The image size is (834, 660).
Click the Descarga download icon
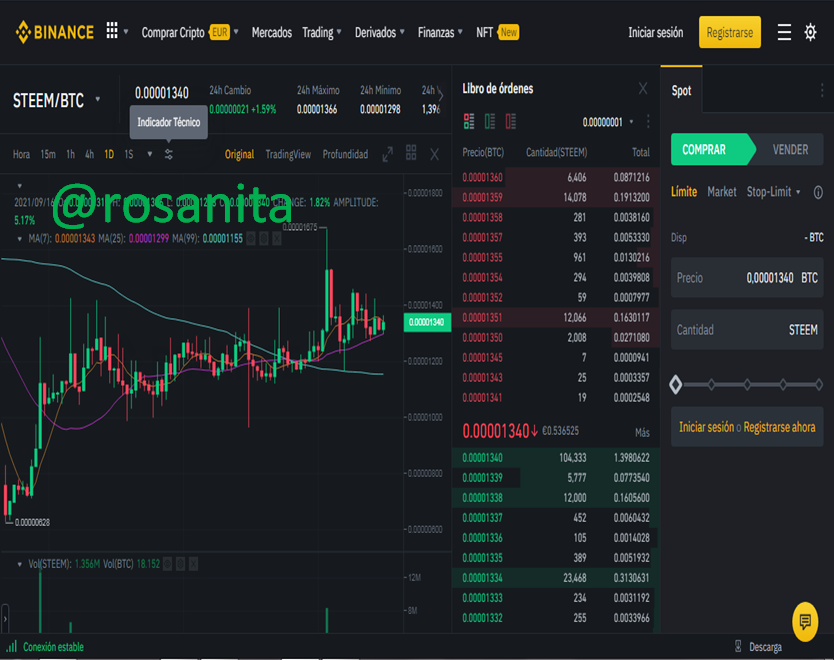[x=738, y=647]
